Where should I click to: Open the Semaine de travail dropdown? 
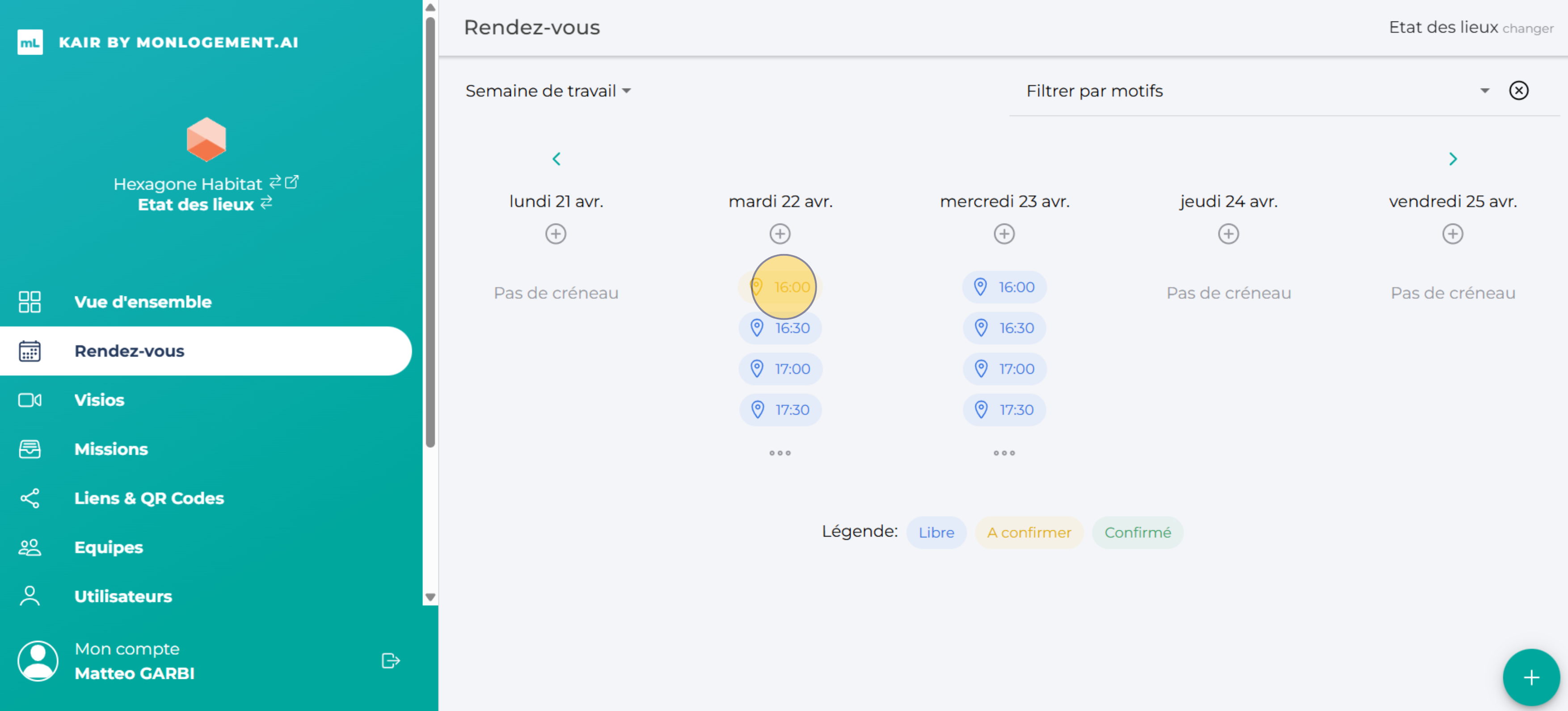click(548, 91)
